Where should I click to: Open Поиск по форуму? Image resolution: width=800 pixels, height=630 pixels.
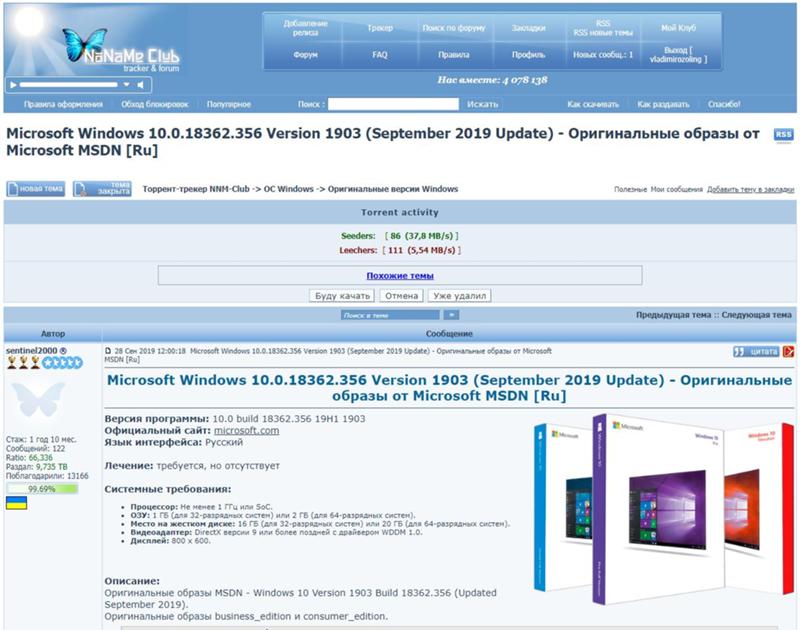pos(454,28)
